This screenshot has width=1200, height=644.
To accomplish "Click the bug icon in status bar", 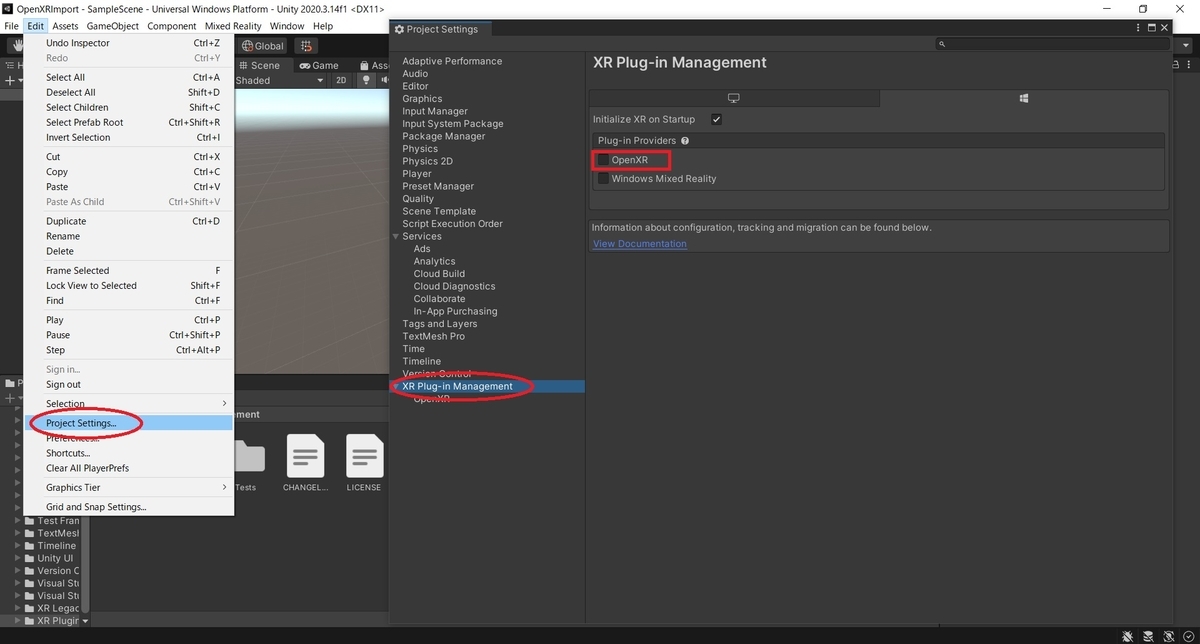I will [x=1127, y=636].
